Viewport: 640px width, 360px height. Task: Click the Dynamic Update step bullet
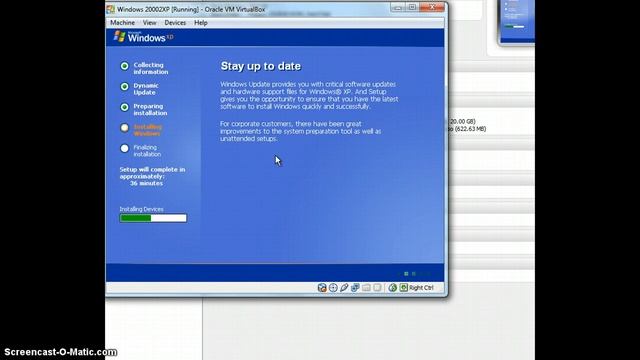click(124, 87)
